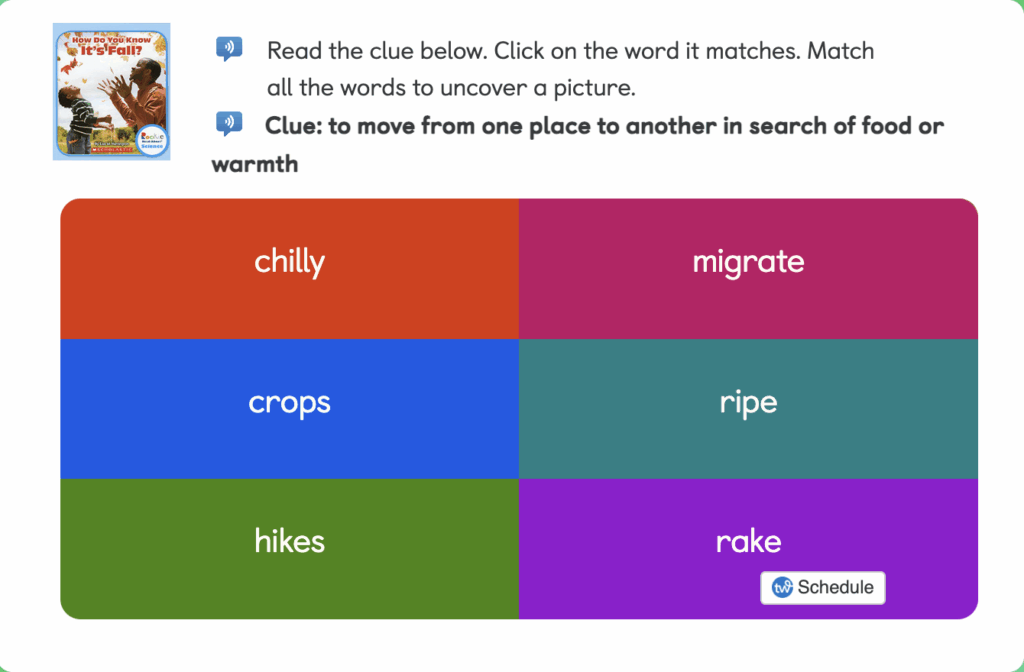Open the "How Do You Know It's Fall?" book cover
Viewport: 1024px width, 672px height.
tap(111, 92)
